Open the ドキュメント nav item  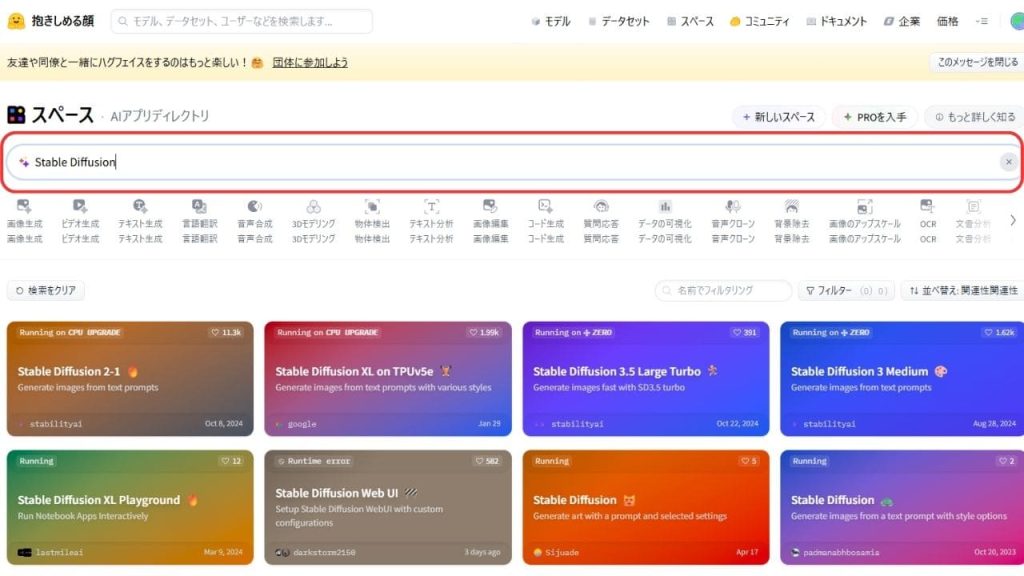837,22
